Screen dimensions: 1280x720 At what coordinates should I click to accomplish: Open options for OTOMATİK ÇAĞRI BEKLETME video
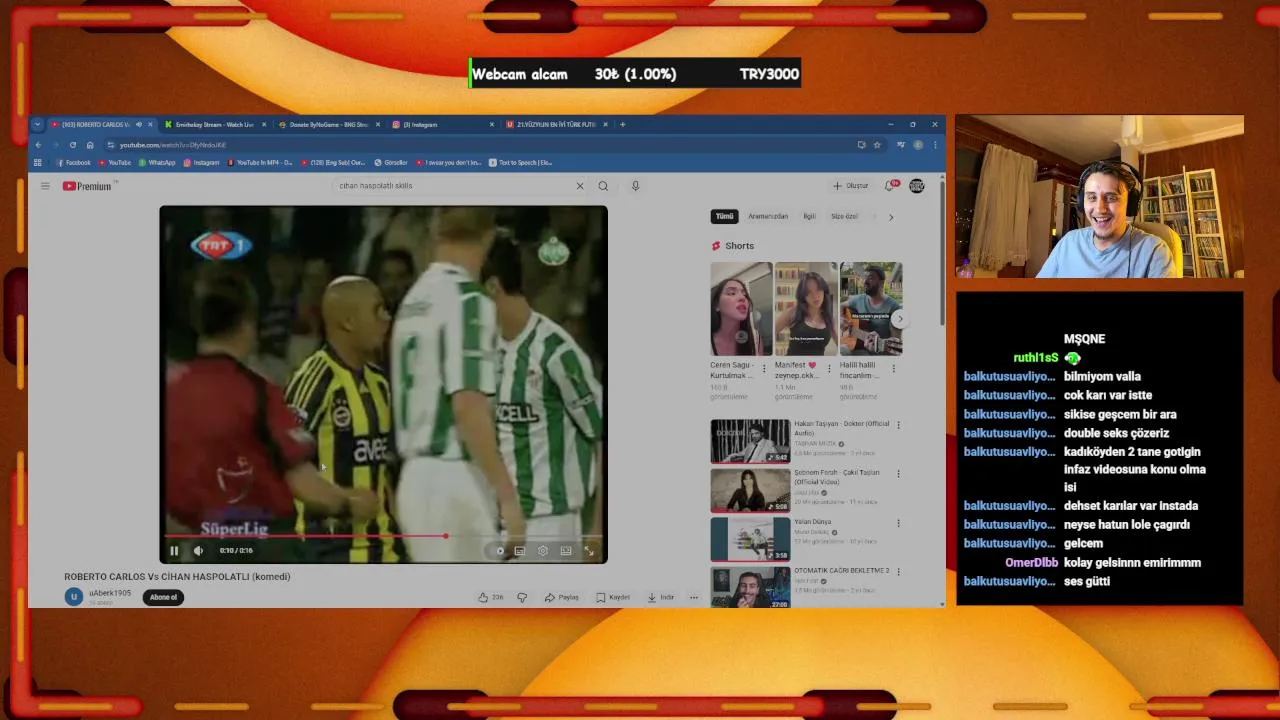tap(898, 571)
